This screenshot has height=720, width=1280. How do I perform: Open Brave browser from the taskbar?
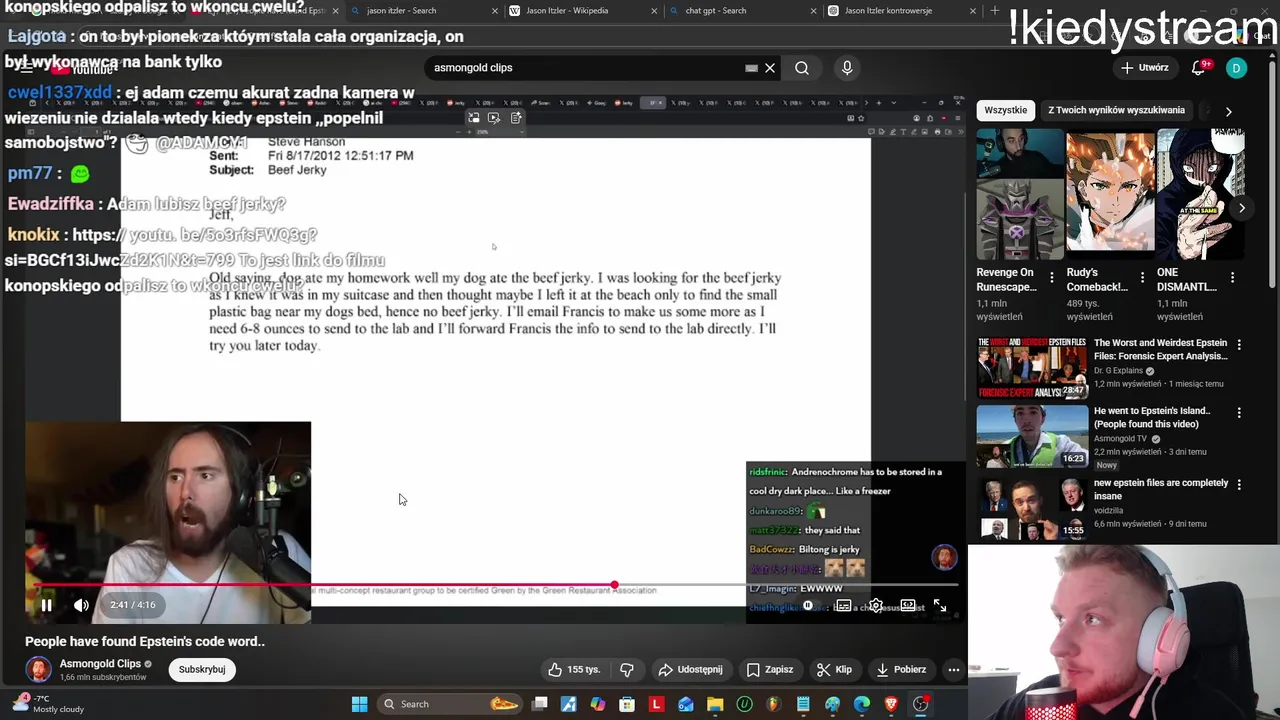[891, 704]
